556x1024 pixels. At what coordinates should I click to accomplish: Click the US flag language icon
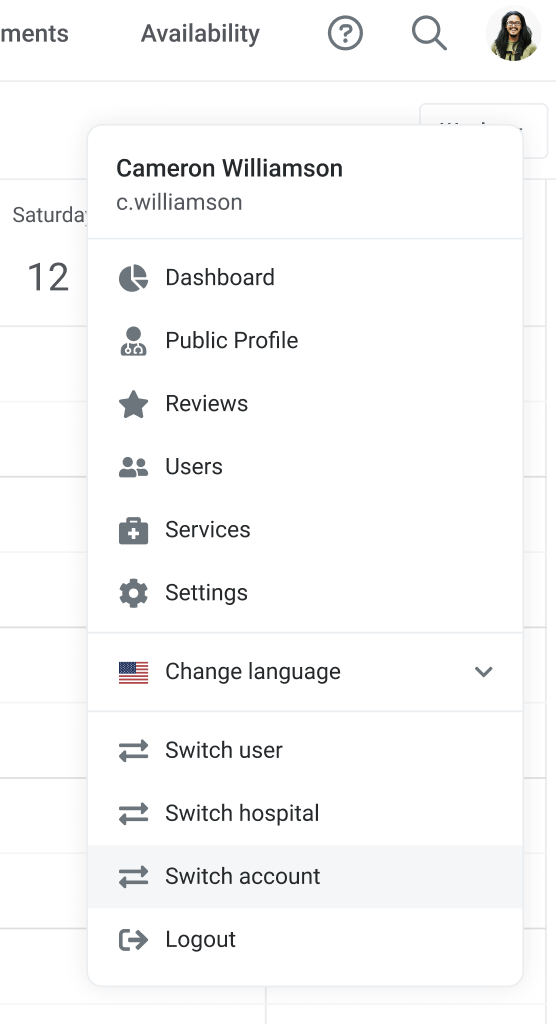tap(133, 672)
